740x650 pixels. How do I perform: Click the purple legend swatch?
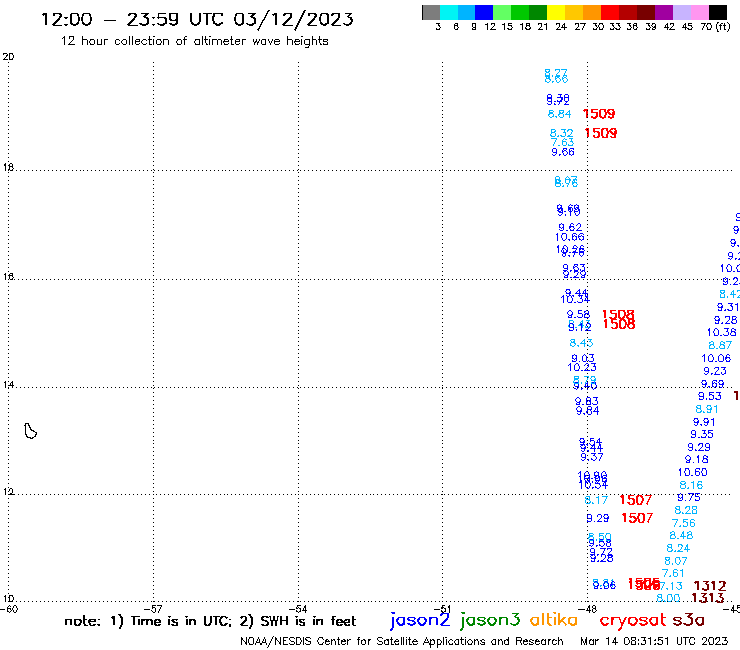click(x=664, y=12)
